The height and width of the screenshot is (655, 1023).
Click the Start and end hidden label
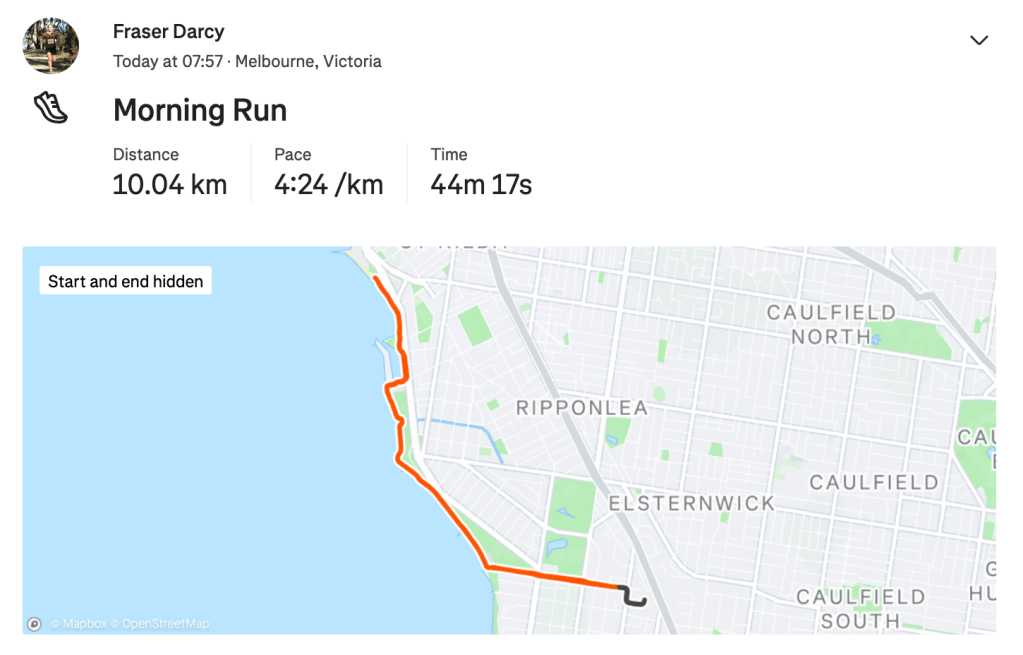click(125, 281)
